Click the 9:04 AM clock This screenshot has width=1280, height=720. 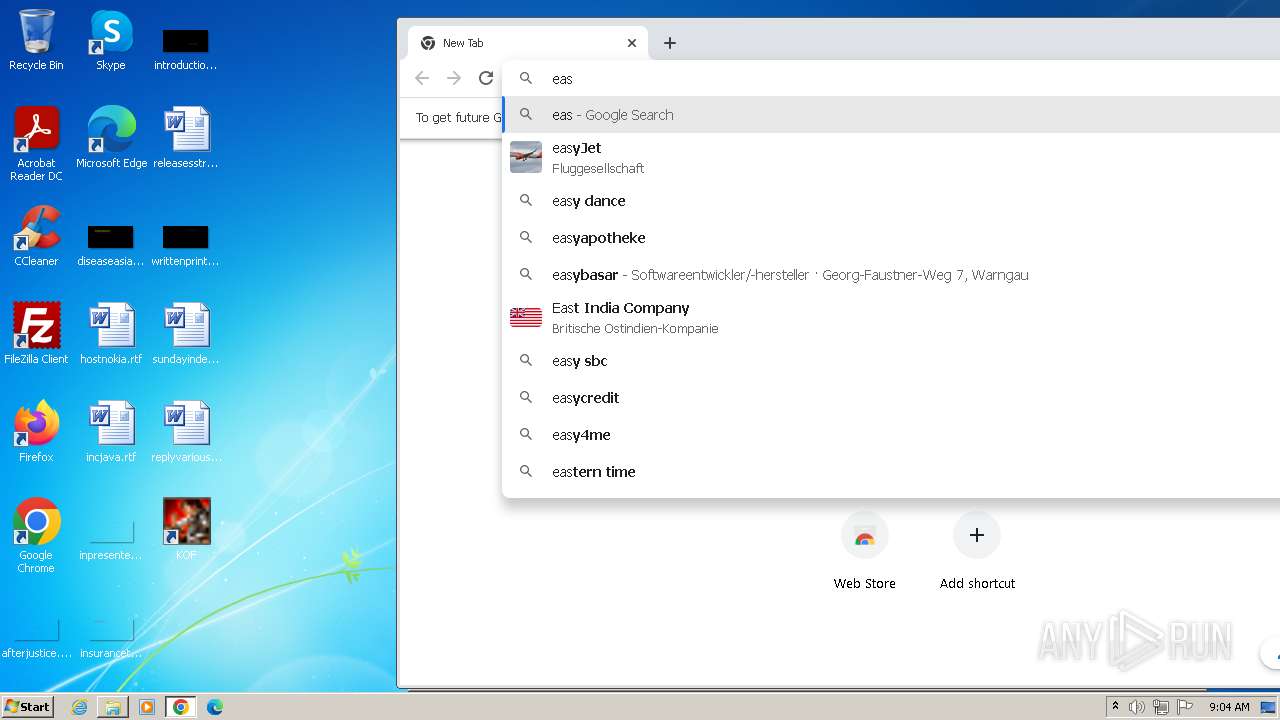(1229, 707)
